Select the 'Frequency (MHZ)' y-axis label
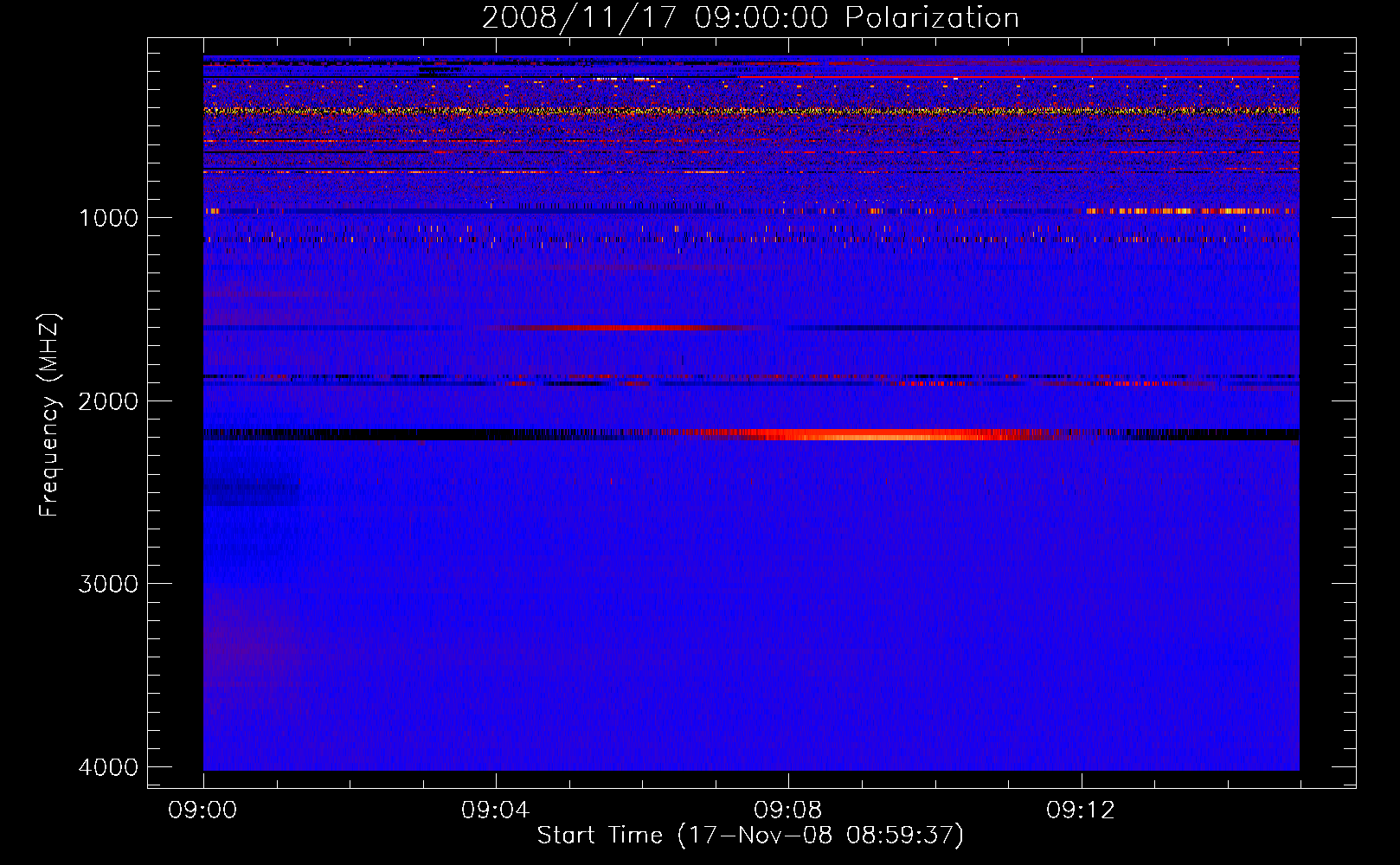 [x=49, y=415]
